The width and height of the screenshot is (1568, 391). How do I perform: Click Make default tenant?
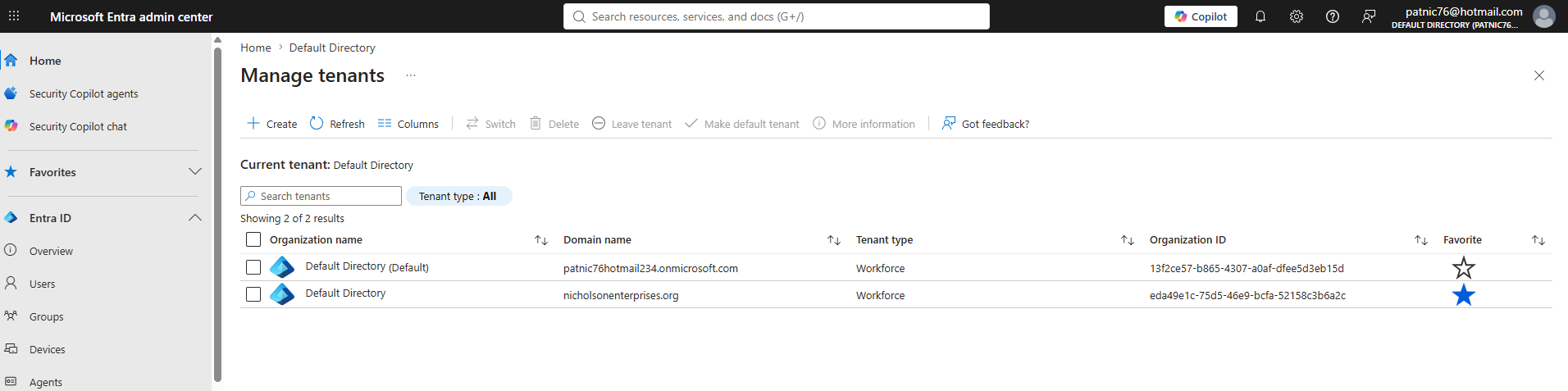742,124
